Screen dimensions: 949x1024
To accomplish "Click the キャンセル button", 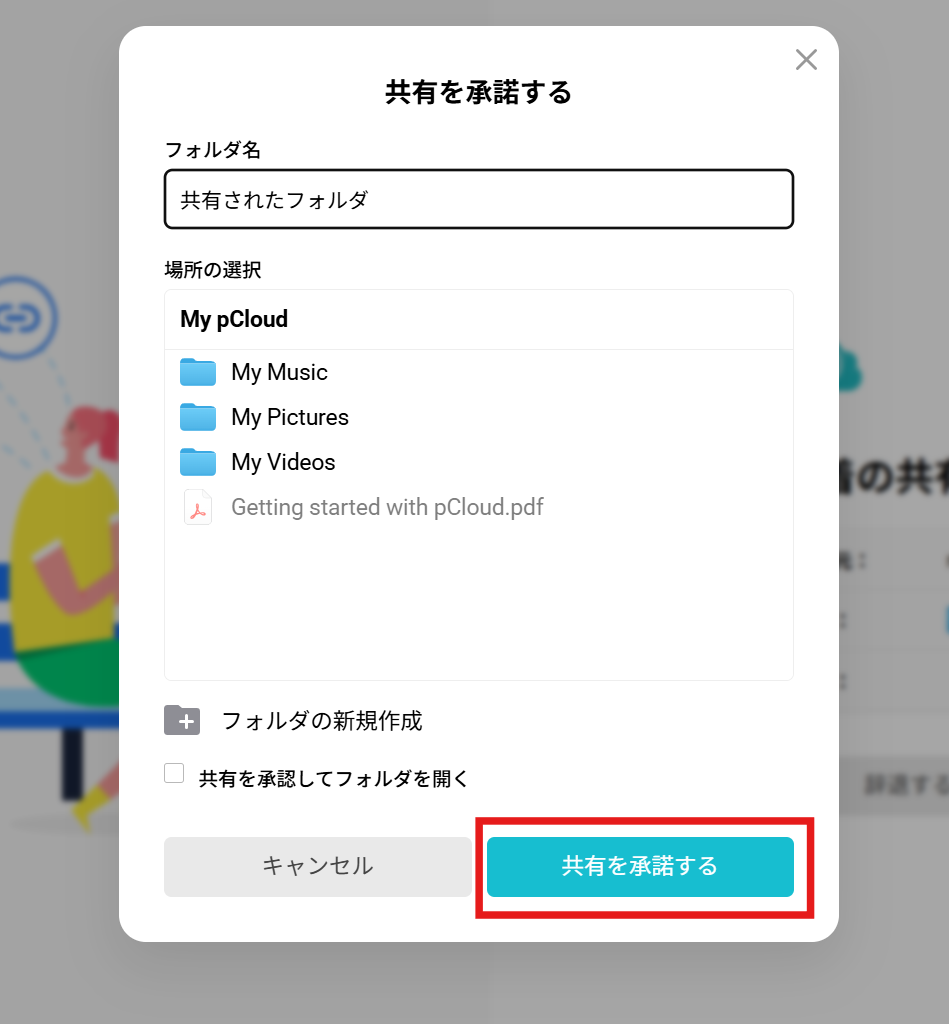I will pyautogui.click(x=317, y=867).
